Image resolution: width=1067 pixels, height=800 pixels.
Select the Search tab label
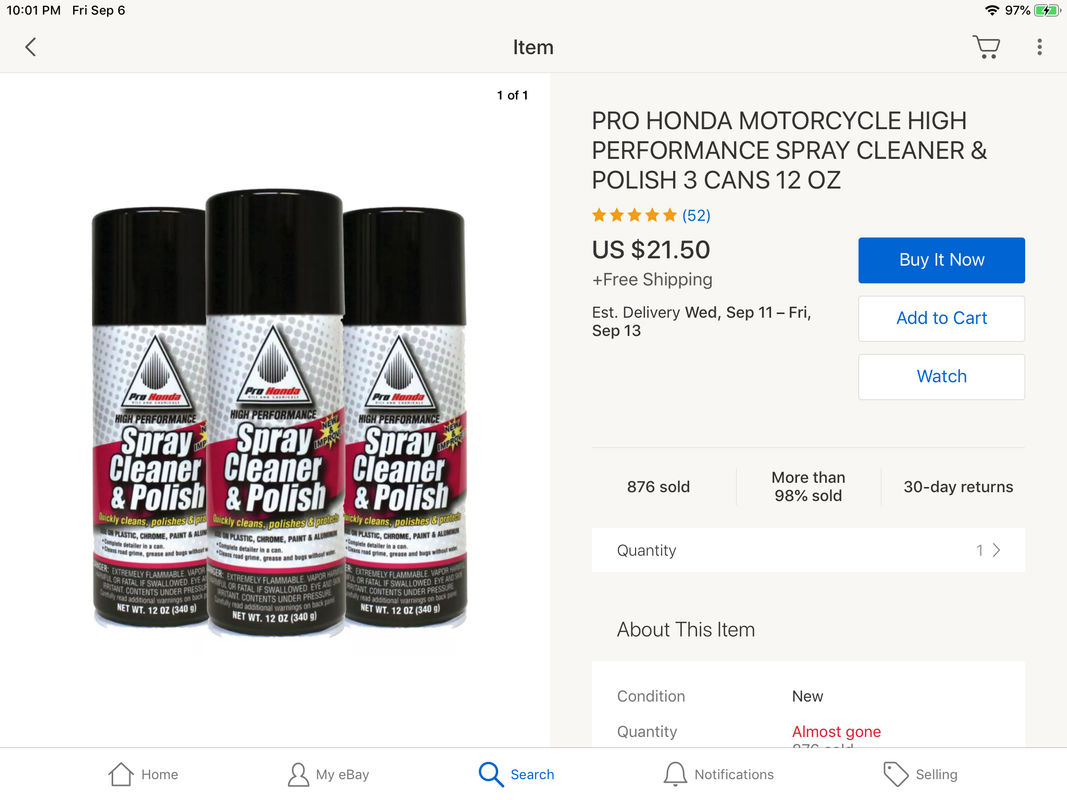(532, 774)
